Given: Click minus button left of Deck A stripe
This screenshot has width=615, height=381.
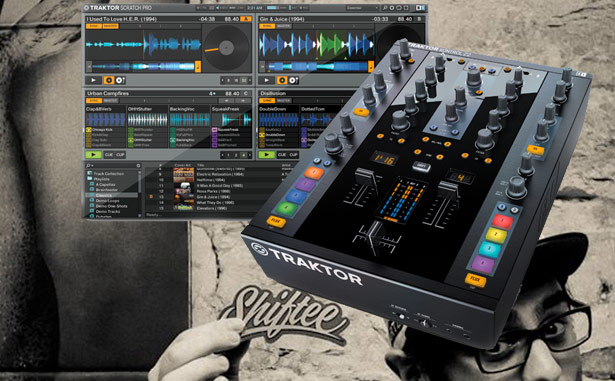Looking at the screenshot, I should [x=89, y=67].
